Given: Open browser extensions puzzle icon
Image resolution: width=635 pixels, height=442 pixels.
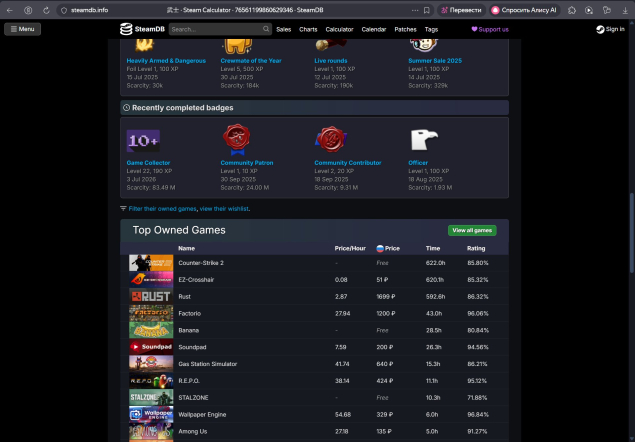Looking at the screenshot, I should coord(572,10).
